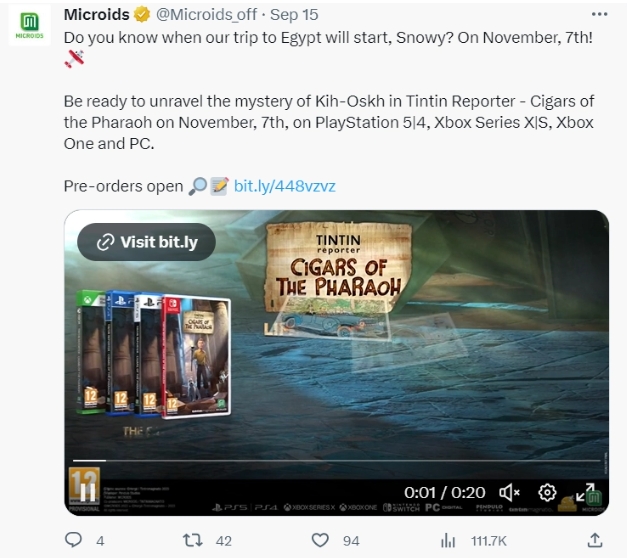Follow the bit.ly/448vzvz pre-order link
This screenshot has height=558, width=627.
pyautogui.click(x=284, y=186)
